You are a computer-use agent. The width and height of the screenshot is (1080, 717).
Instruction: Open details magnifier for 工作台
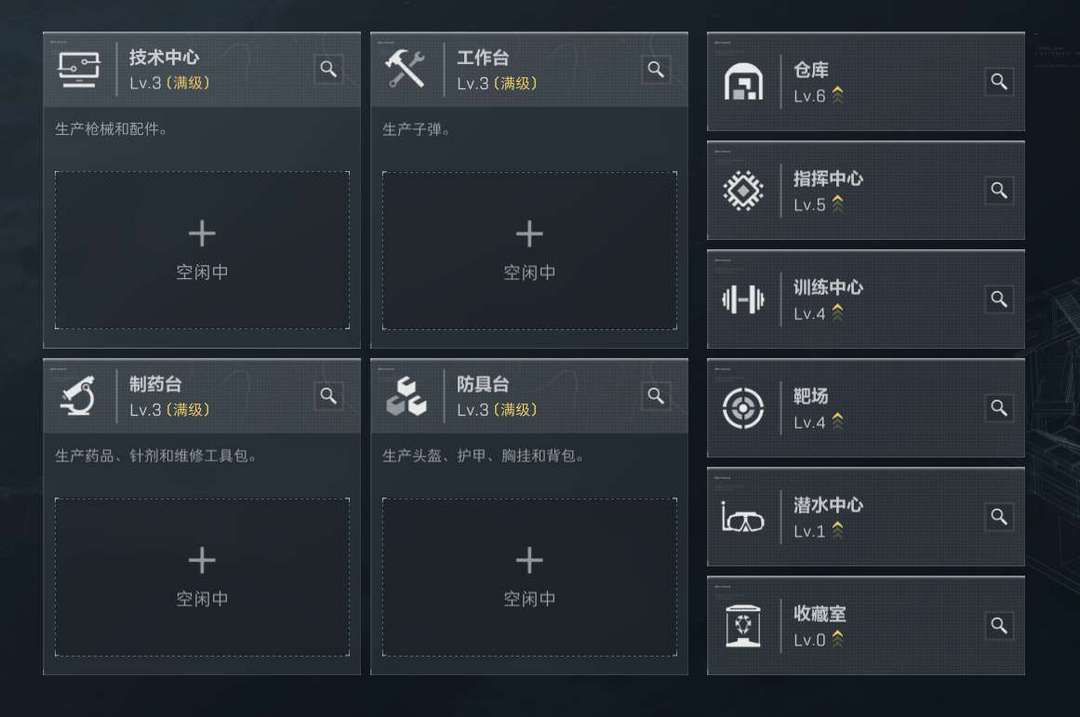coord(656,69)
